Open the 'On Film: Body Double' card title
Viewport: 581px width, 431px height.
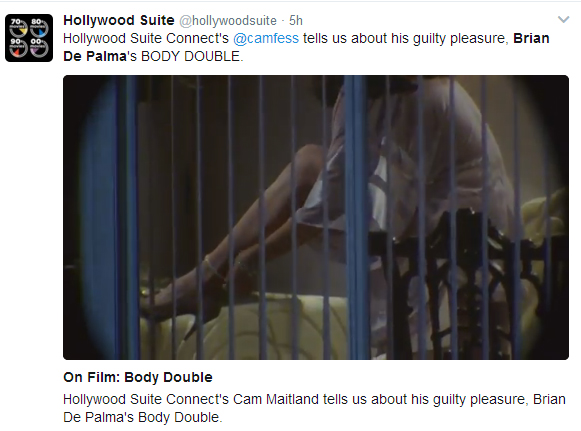pos(138,377)
